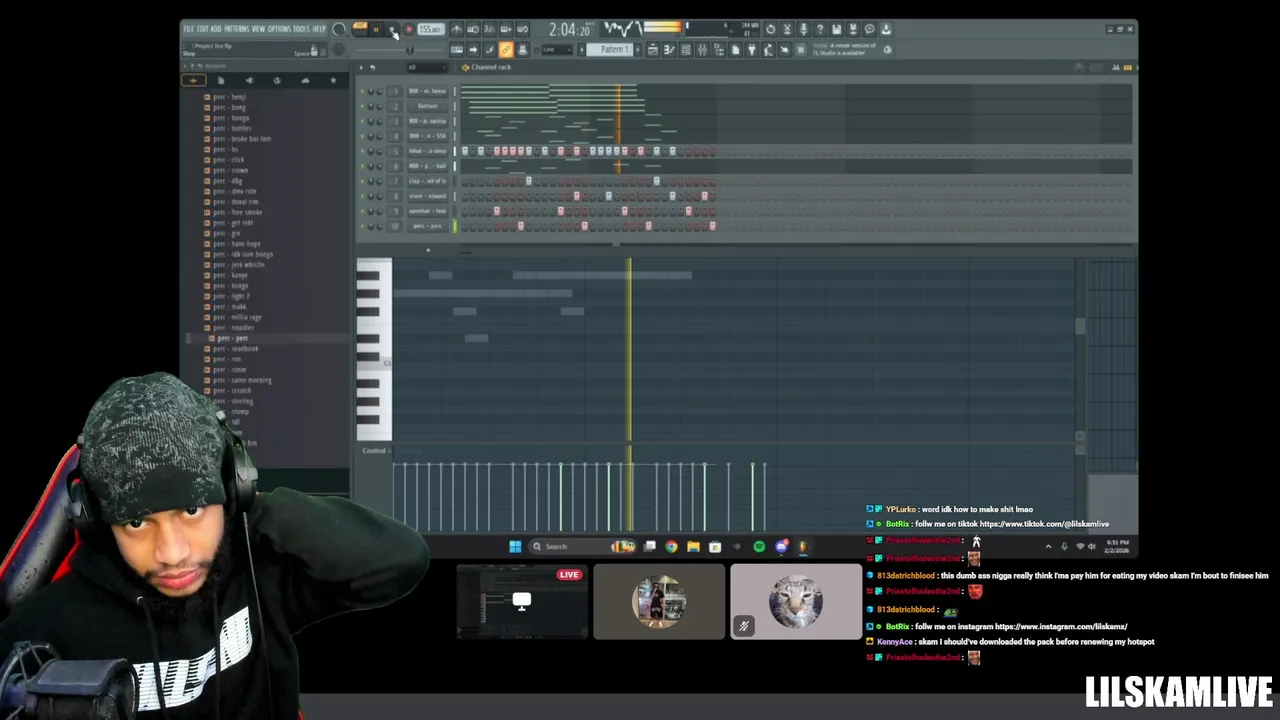
Task: Click the metronome icon in toolbar
Action: 457,29
